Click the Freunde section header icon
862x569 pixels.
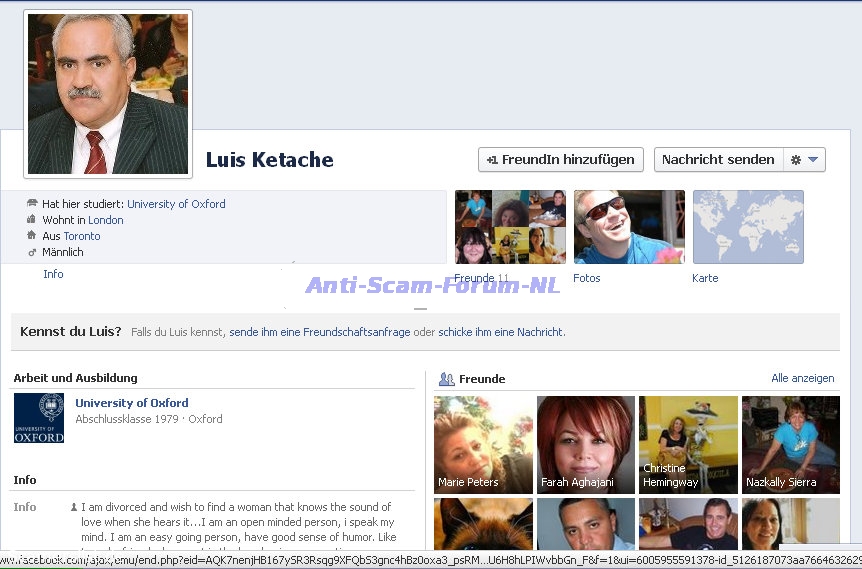coord(447,379)
